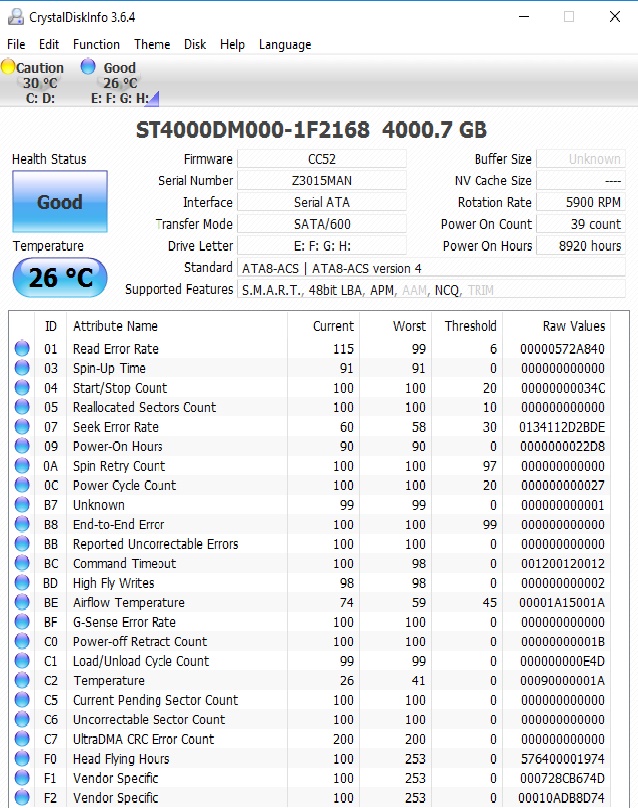Click the Buffer Size Unknown field
The width and height of the screenshot is (638, 808).
click(581, 159)
